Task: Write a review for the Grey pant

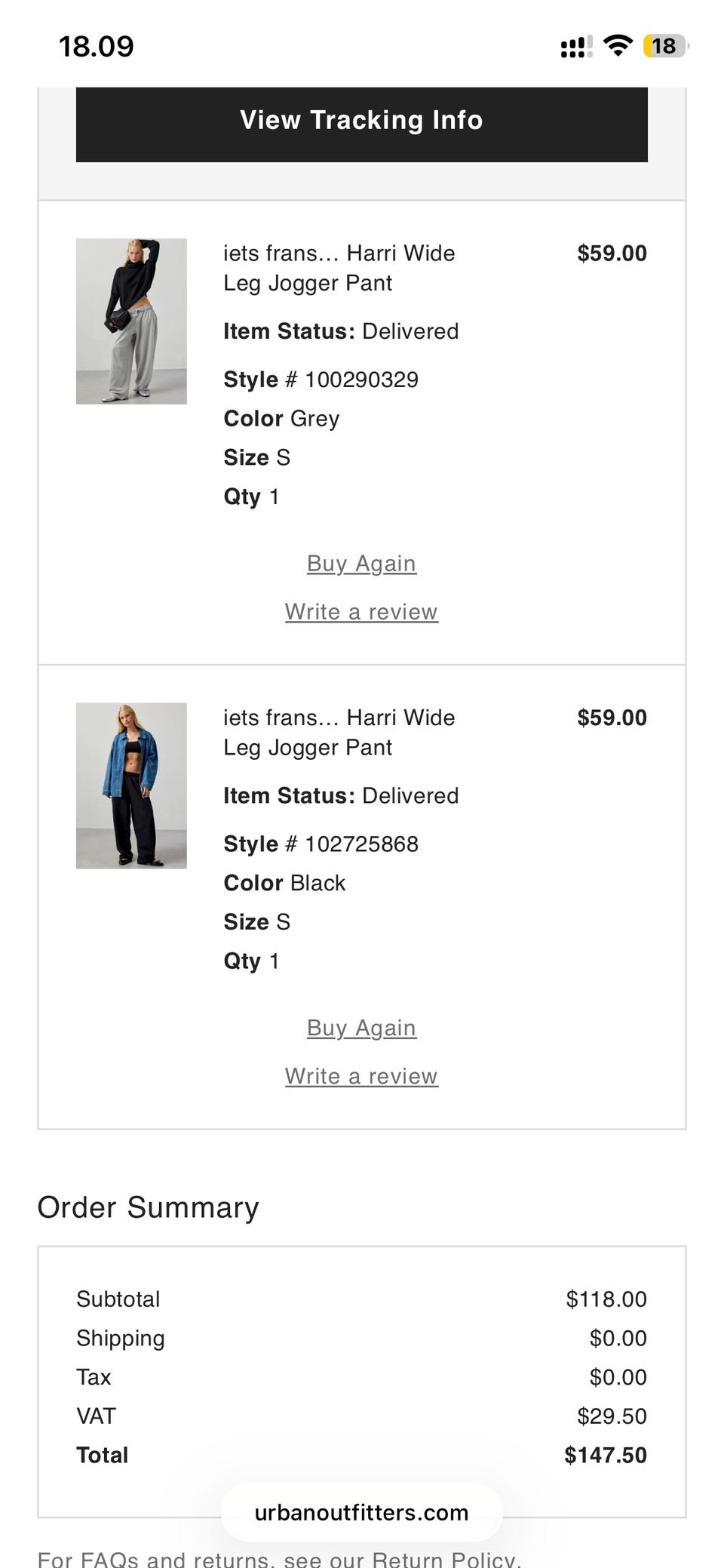Action: (361, 612)
